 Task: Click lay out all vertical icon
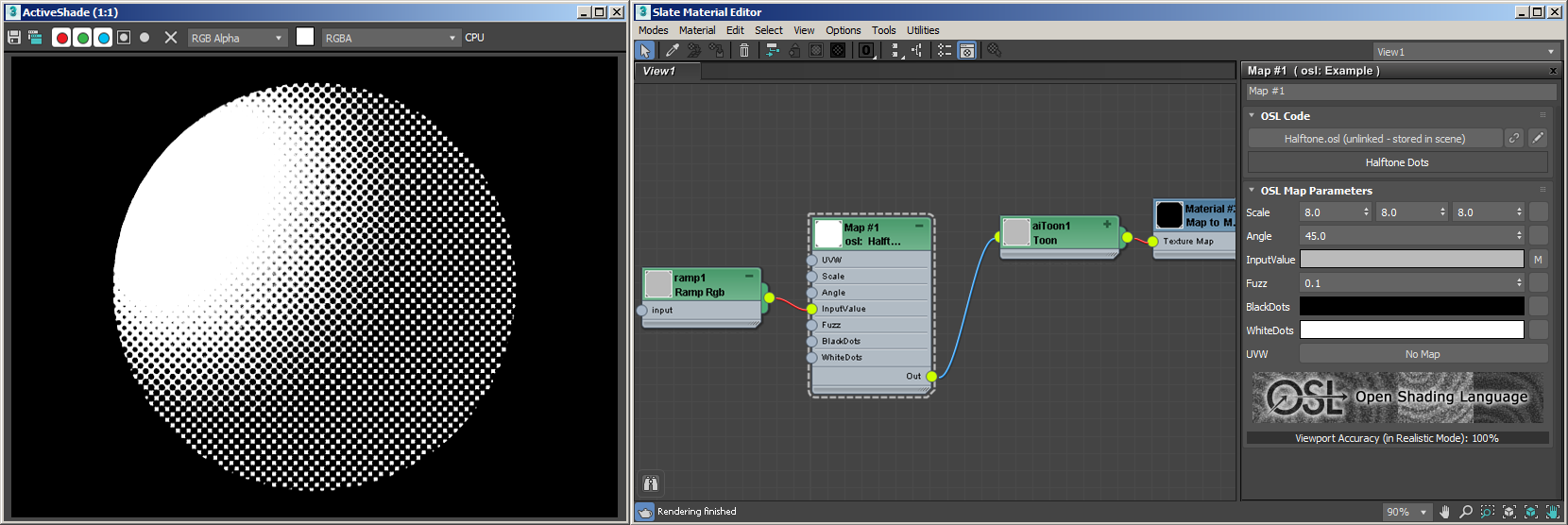[x=895, y=50]
